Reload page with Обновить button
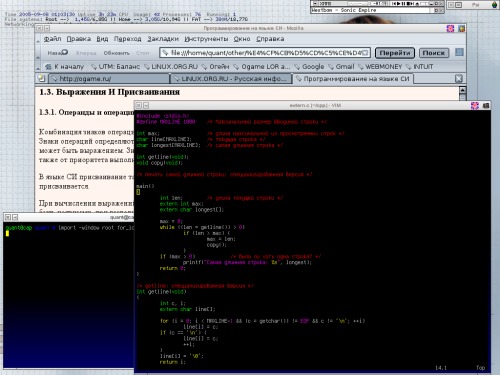The width and height of the screenshot is (500, 375). coord(116,53)
